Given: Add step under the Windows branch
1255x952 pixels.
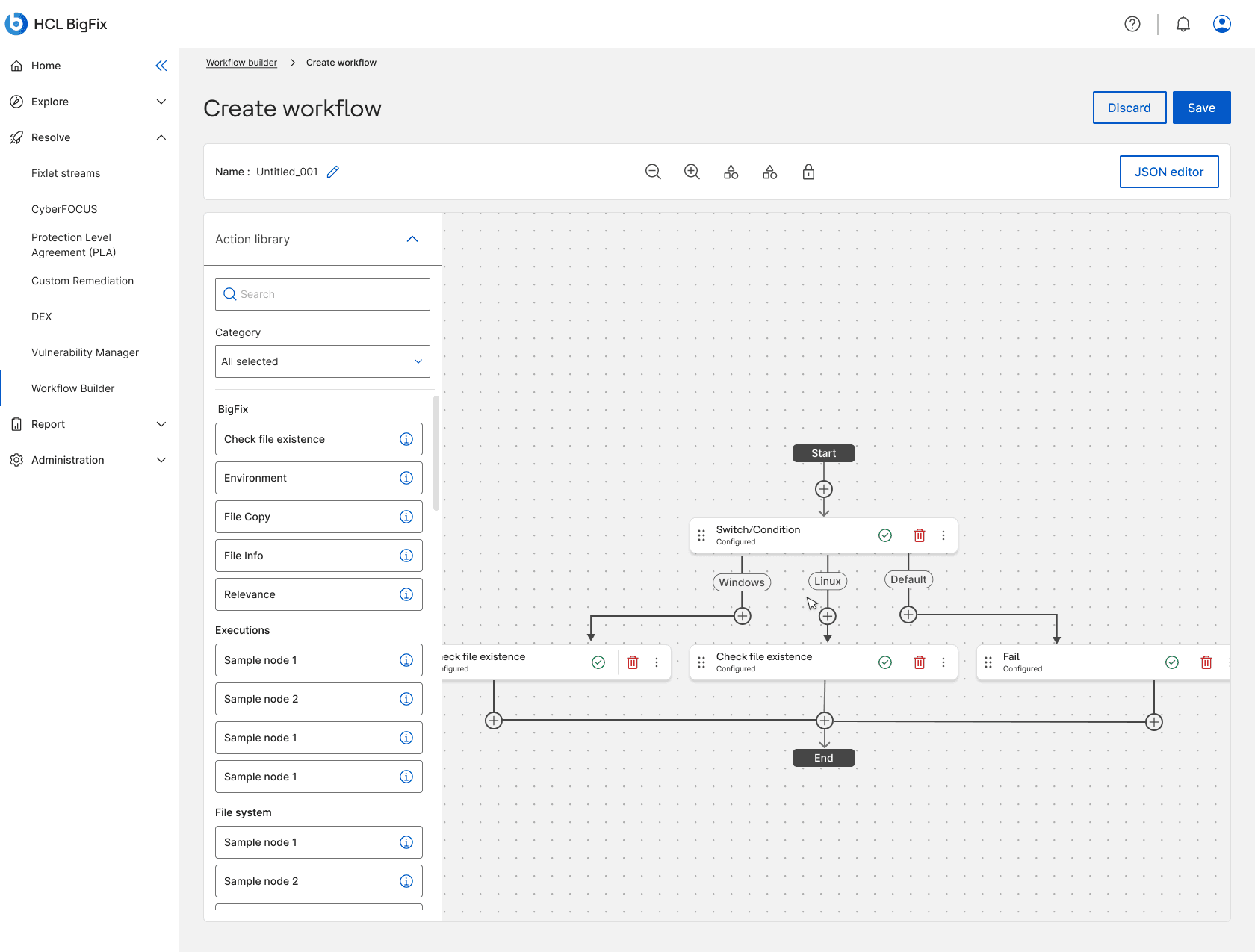Looking at the screenshot, I should (742, 616).
